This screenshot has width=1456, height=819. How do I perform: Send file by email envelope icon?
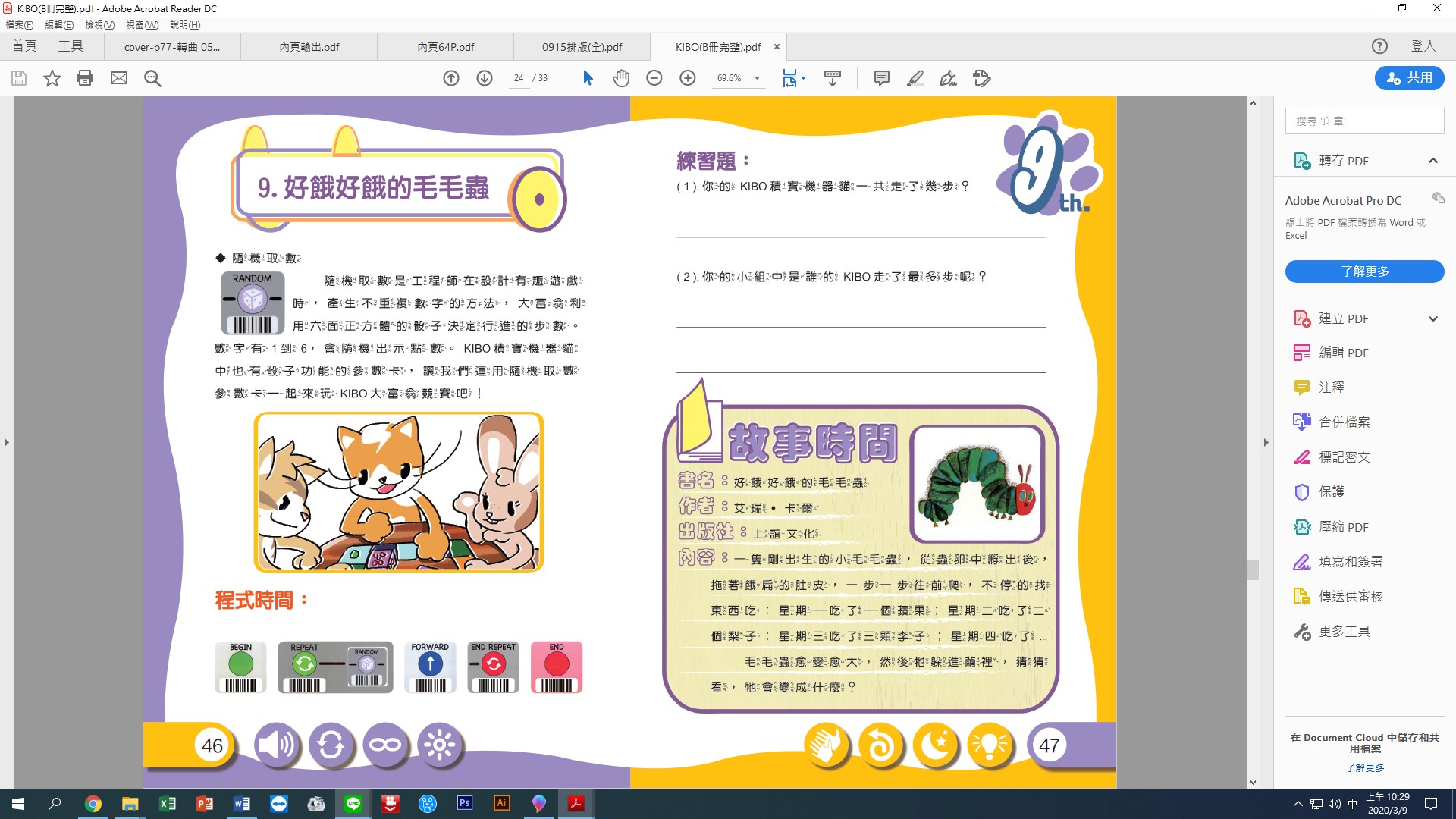point(119,78)
